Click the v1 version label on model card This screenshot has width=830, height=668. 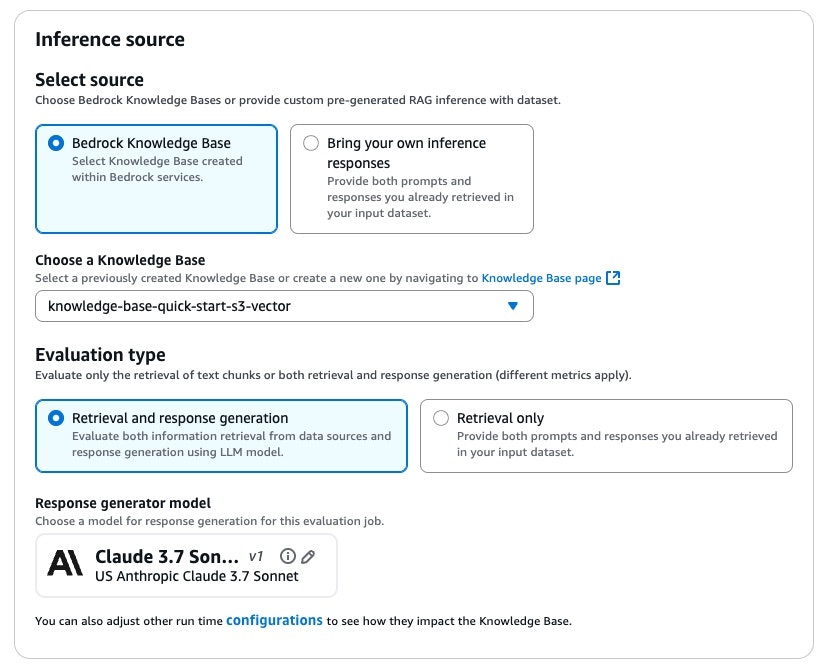click(x=256, y=556)
